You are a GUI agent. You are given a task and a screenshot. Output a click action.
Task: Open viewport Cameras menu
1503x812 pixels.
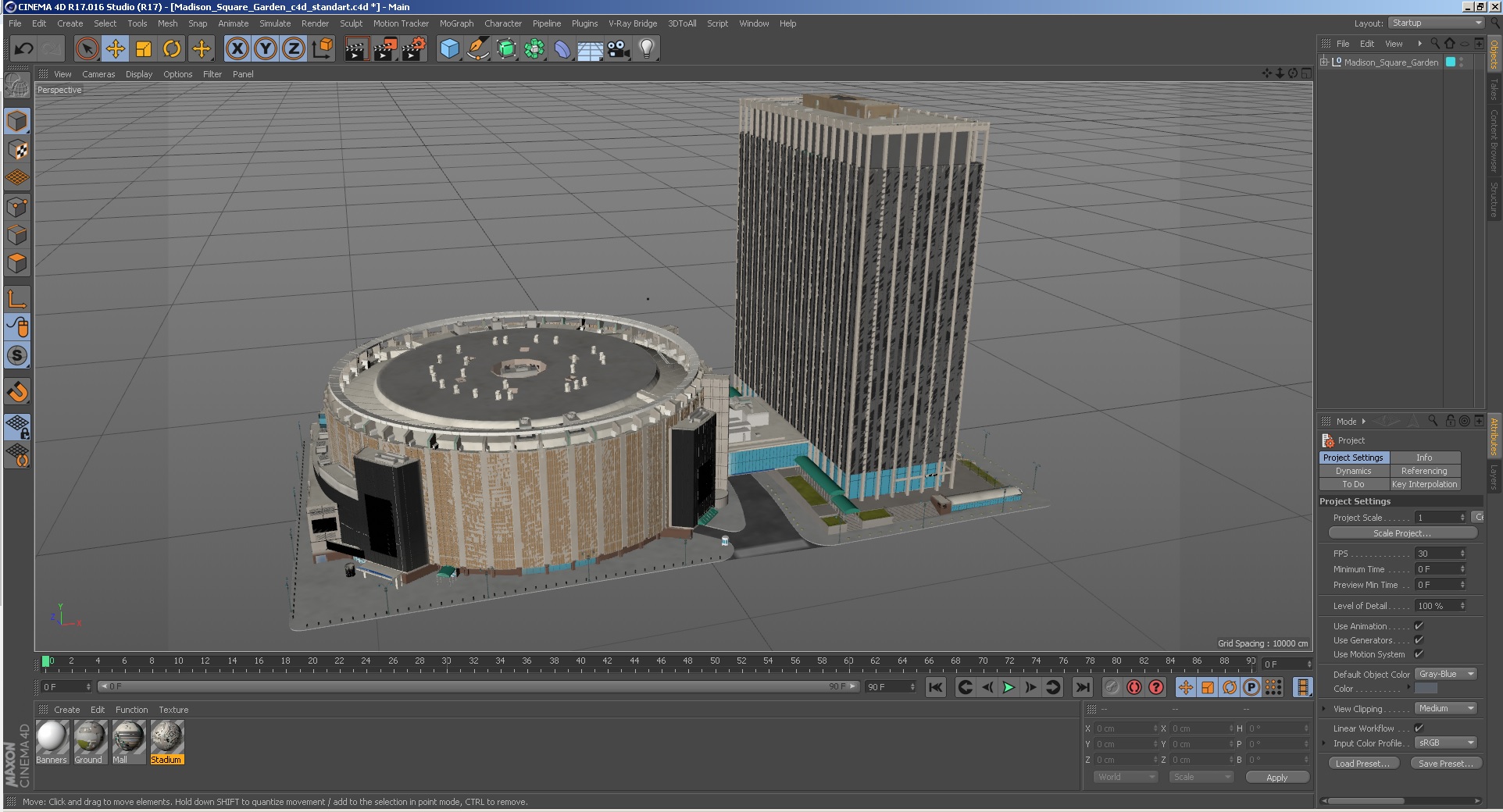click(98, 74)
